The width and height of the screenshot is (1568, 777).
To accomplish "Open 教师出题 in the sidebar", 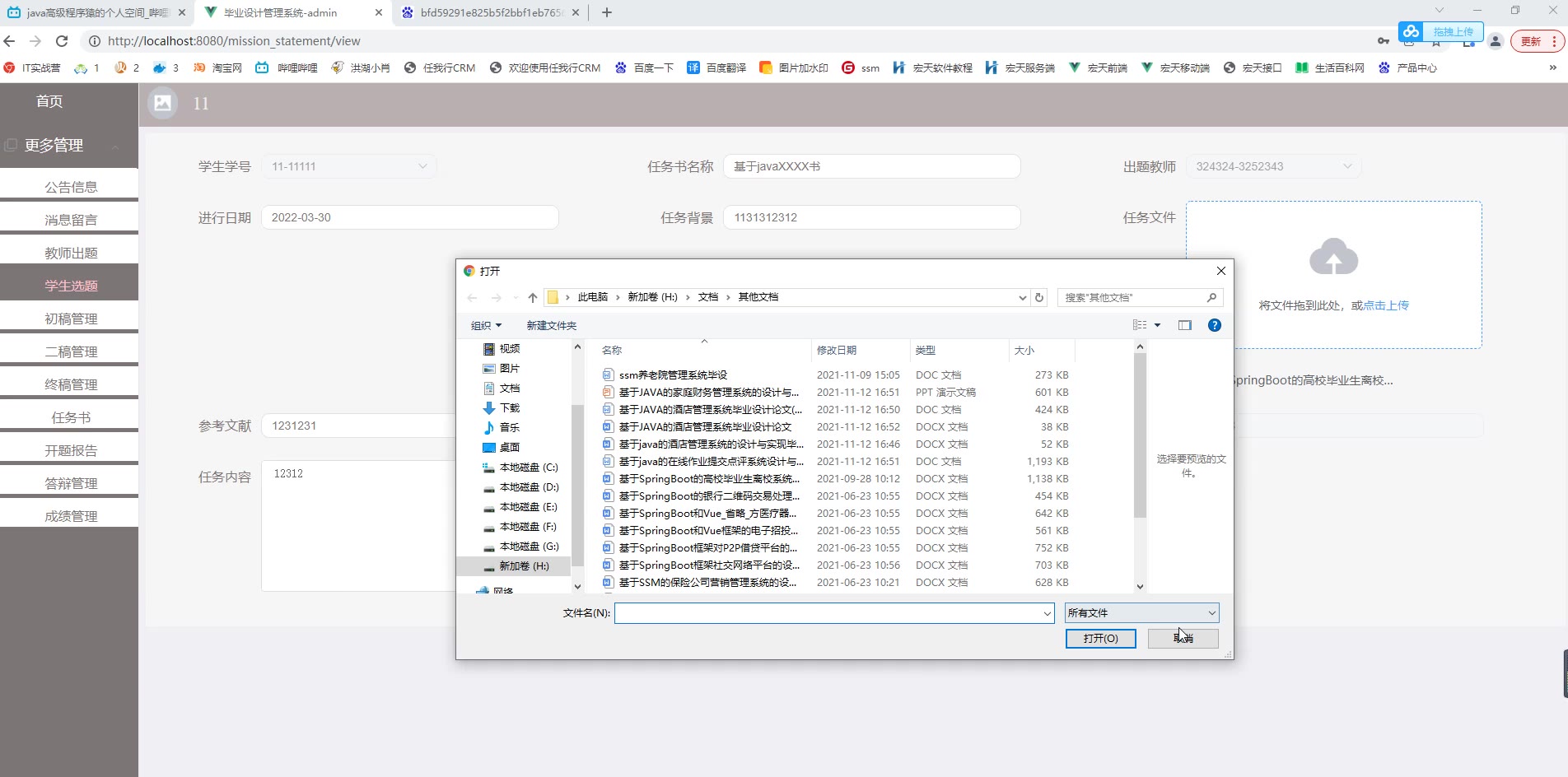I will (x=71, y=253).
